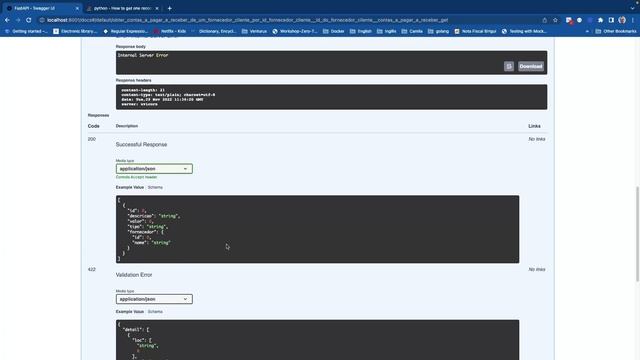Image resolution: width=640 pixels, height=360 pixels.
Task: Bookmark this page with the star icon
Action: click(x=555, y=20)
